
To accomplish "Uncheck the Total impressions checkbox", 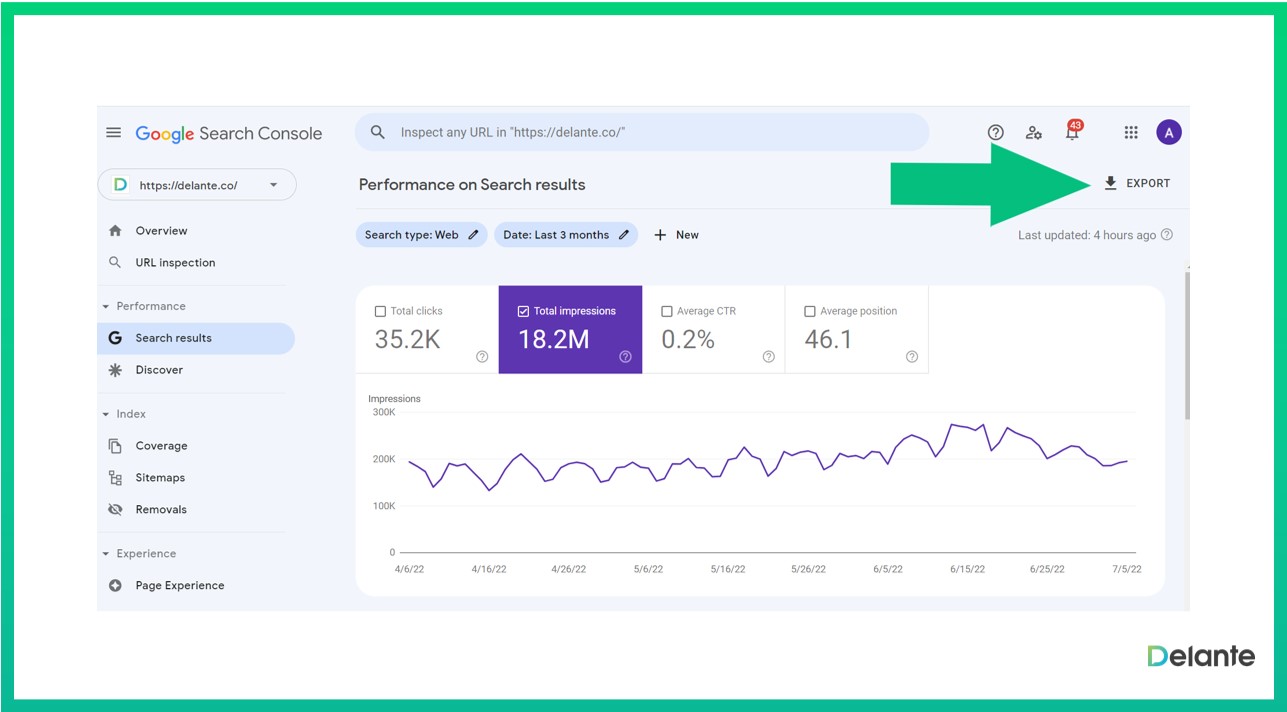I will click(523, 311).
